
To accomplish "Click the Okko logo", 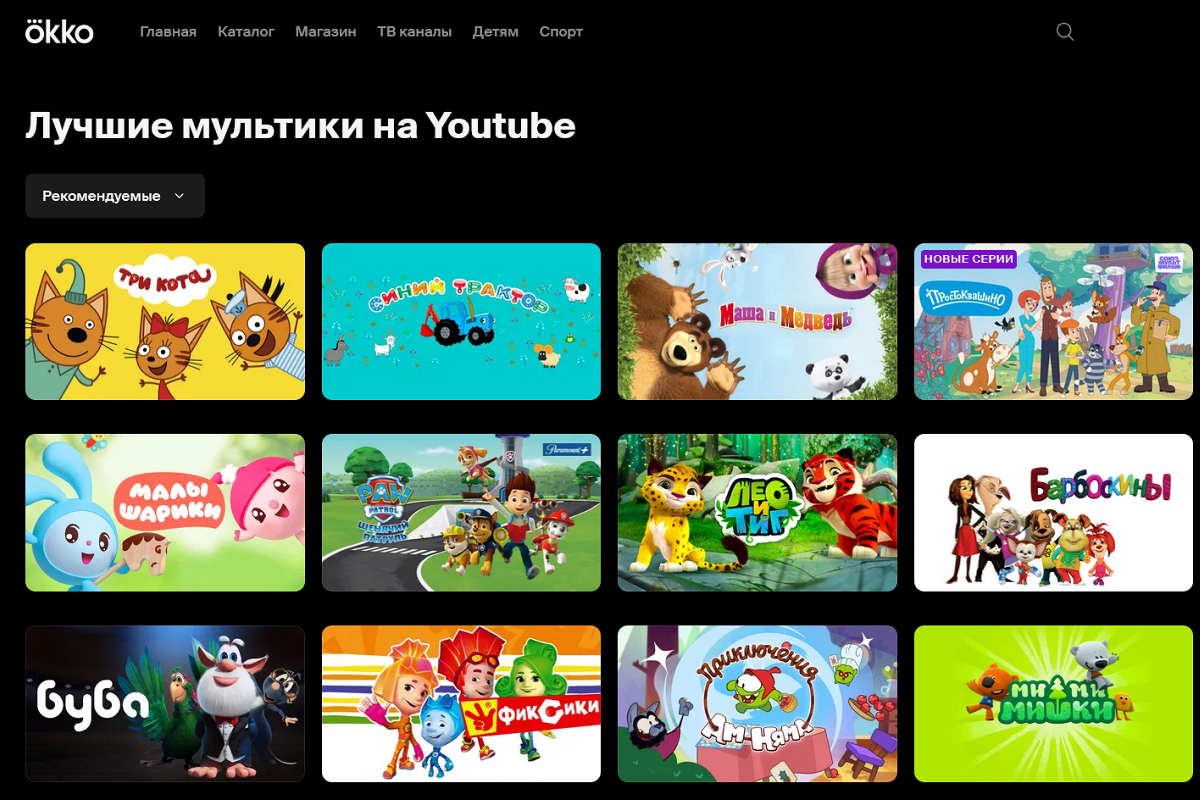I will (x=59, y=32).
